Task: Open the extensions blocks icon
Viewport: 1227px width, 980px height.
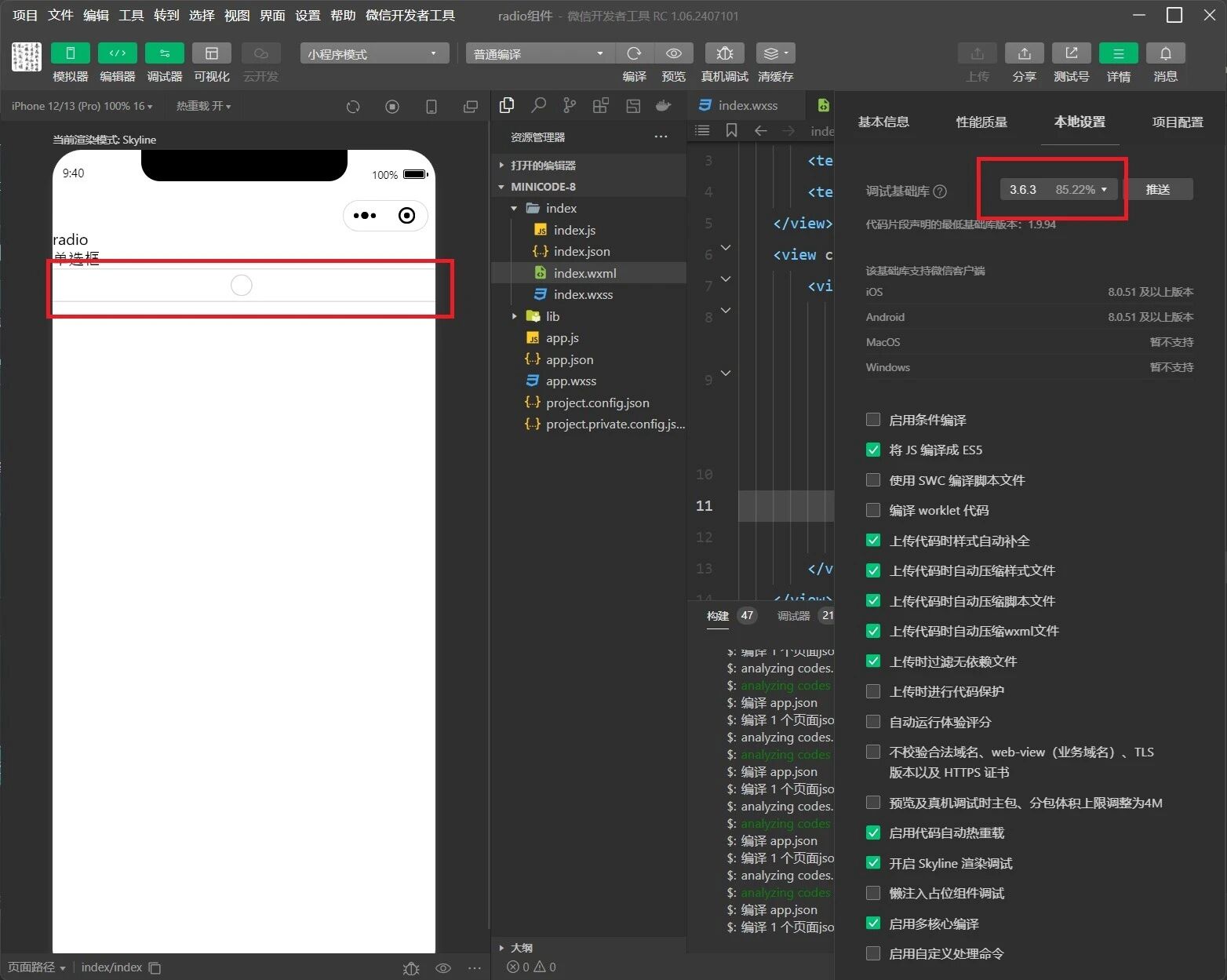Action: pos(601,106)
